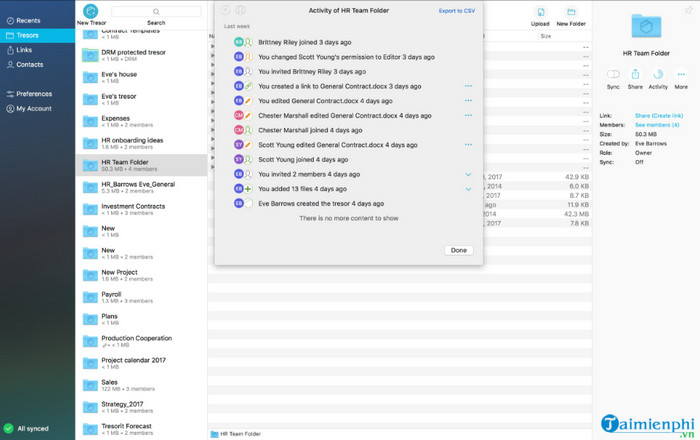This screenshot has width=700, height=440.
Task: Select the Eve's tresor folder icon
Action: pos(90,99)
